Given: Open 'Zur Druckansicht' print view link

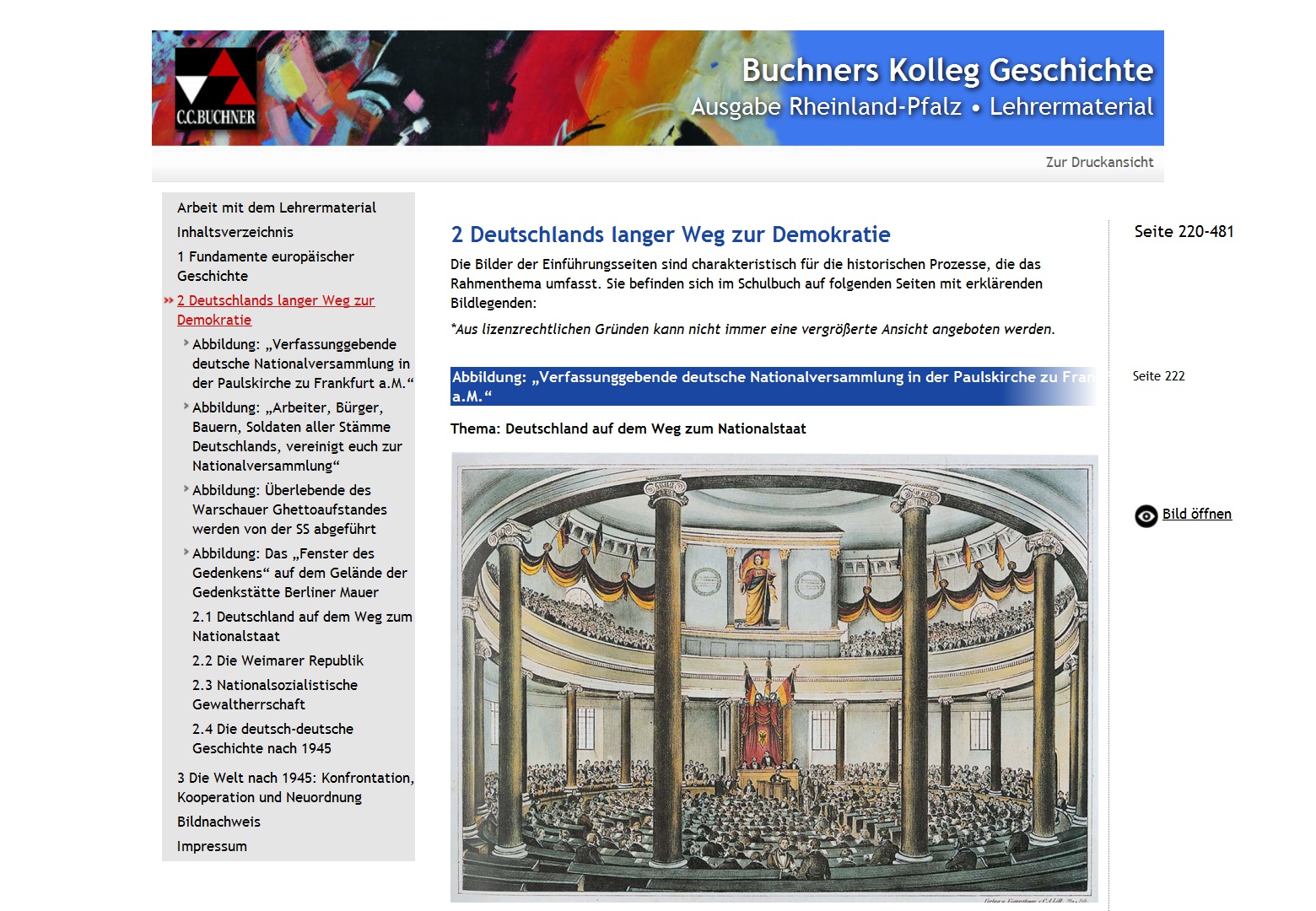Looking at the screenshot, I should (1099, 162).
